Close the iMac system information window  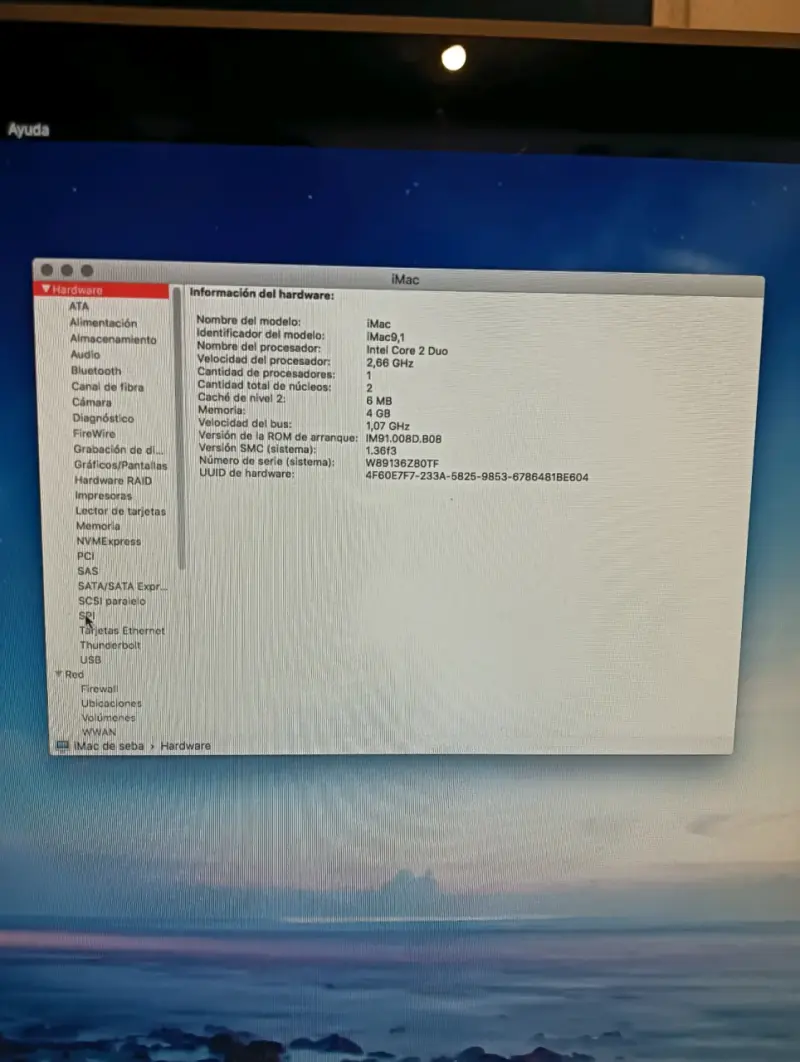point(47,270)
